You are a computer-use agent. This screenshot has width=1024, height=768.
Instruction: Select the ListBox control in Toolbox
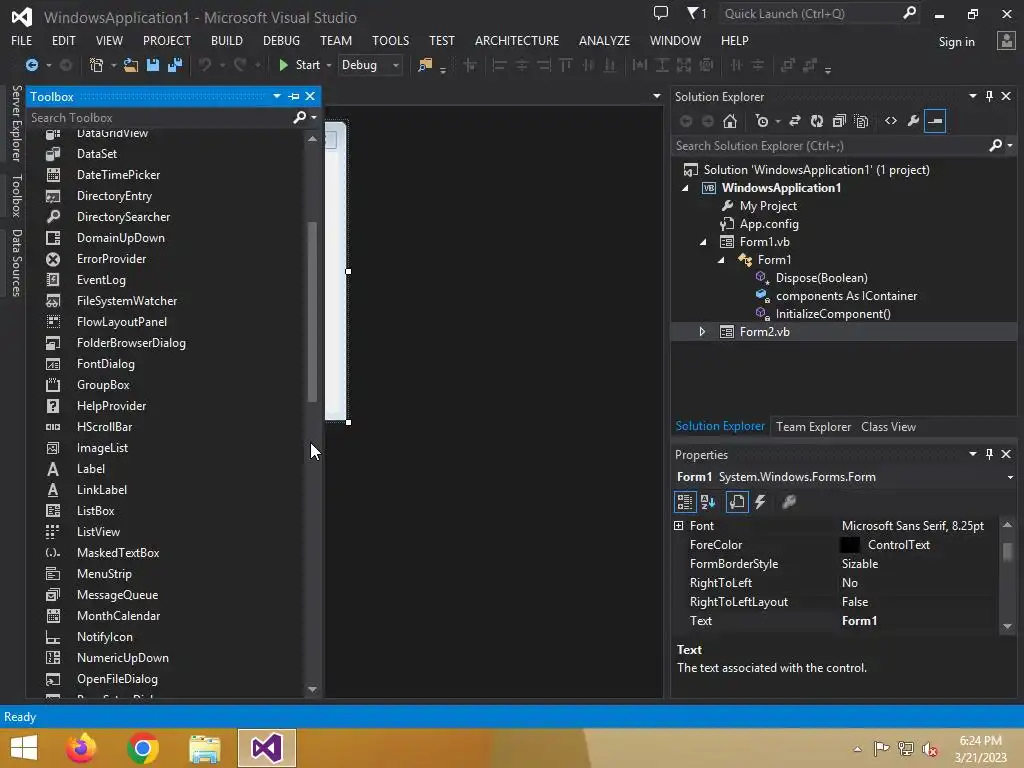(95, 511)
